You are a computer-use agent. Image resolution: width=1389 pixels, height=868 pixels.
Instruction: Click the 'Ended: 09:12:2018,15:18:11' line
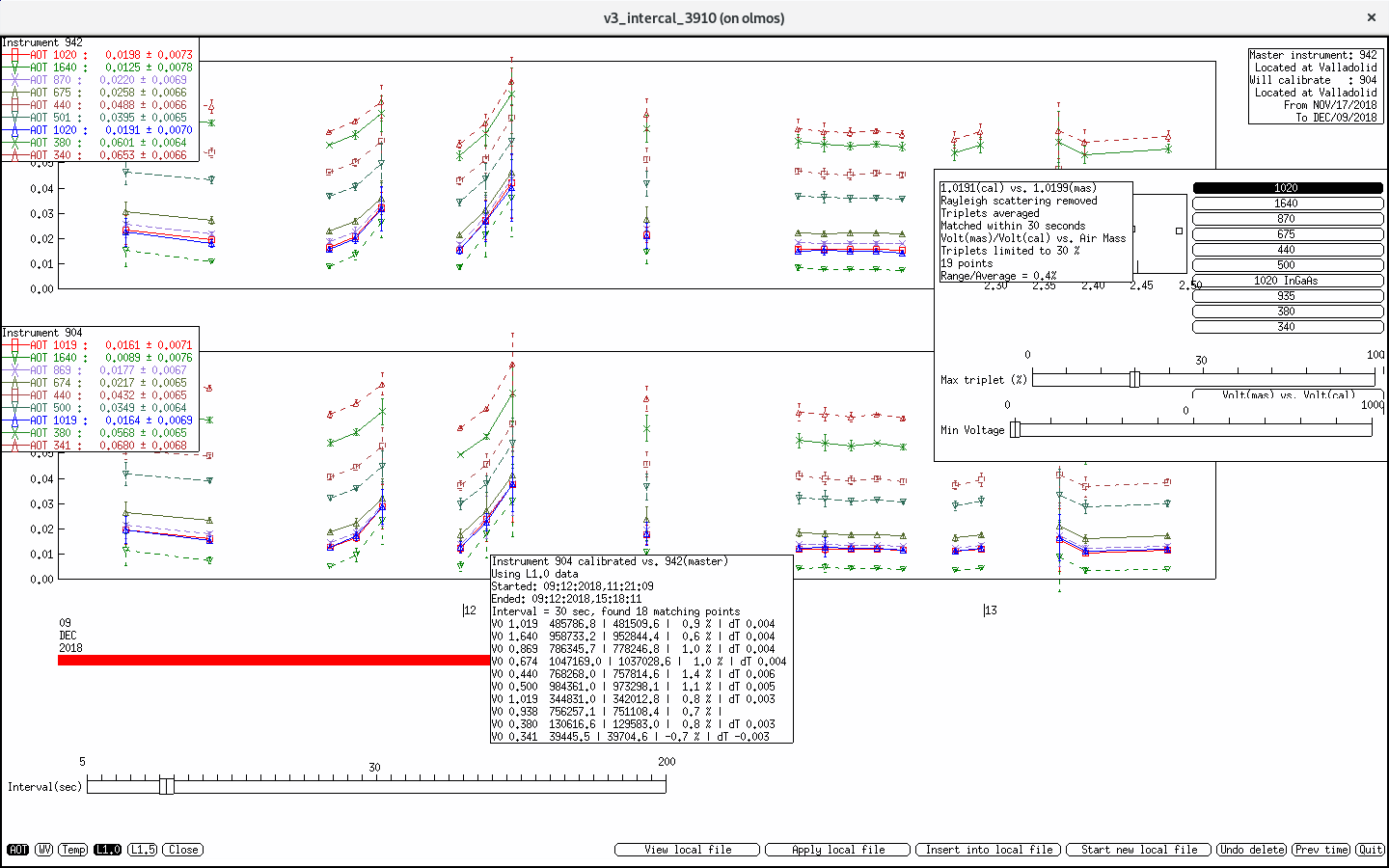(x=567, y=599)
